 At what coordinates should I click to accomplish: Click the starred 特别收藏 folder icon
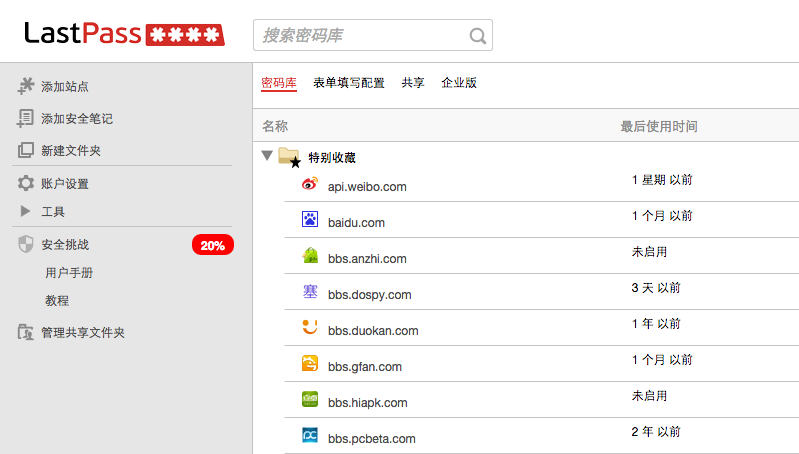click(289, 157)
